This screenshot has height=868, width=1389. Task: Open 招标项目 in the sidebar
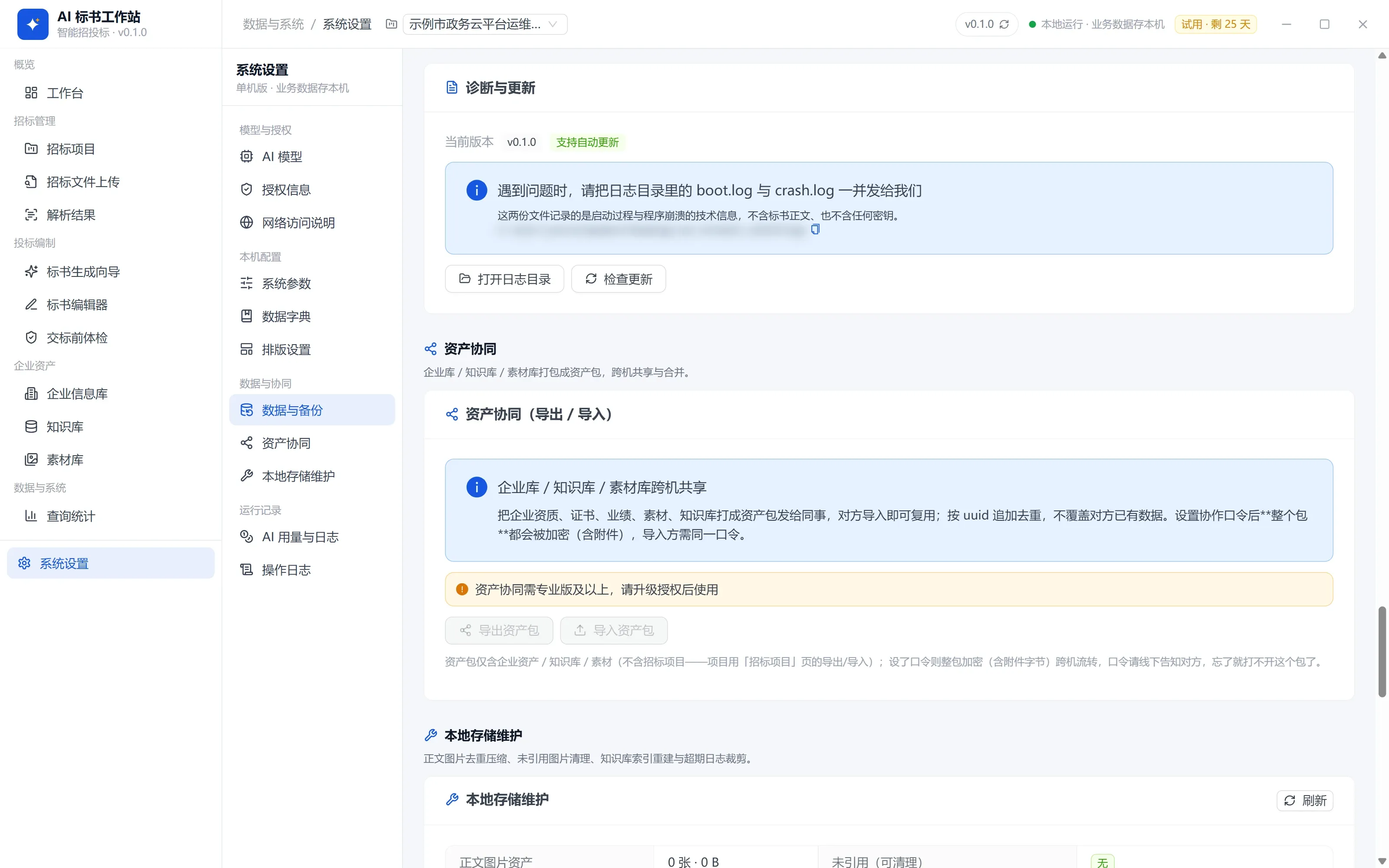111,149
